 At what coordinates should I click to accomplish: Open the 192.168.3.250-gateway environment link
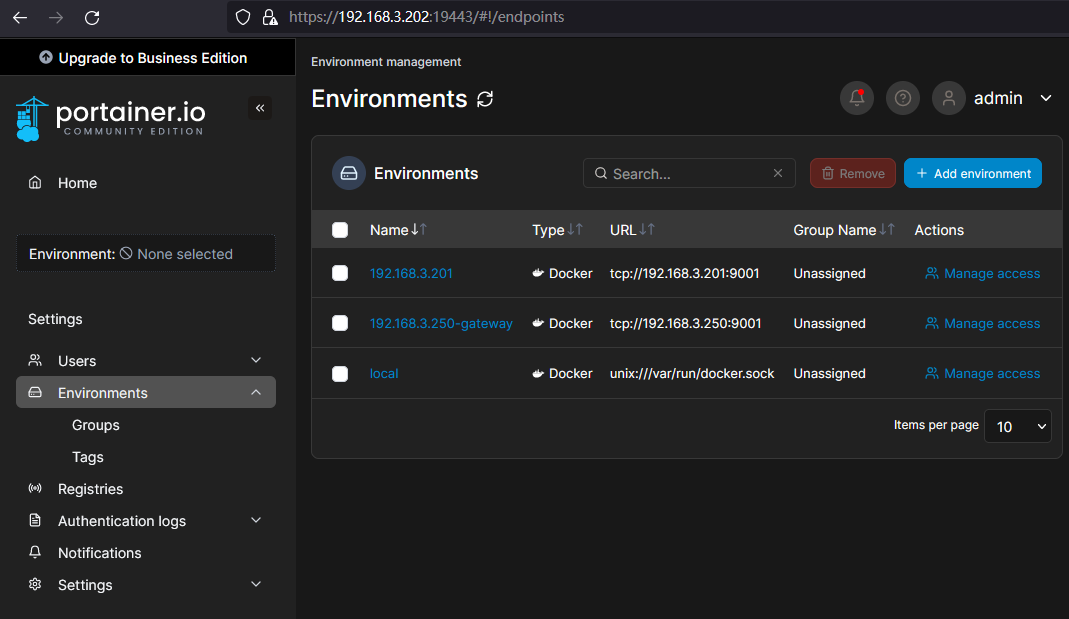tap(441, 323)
